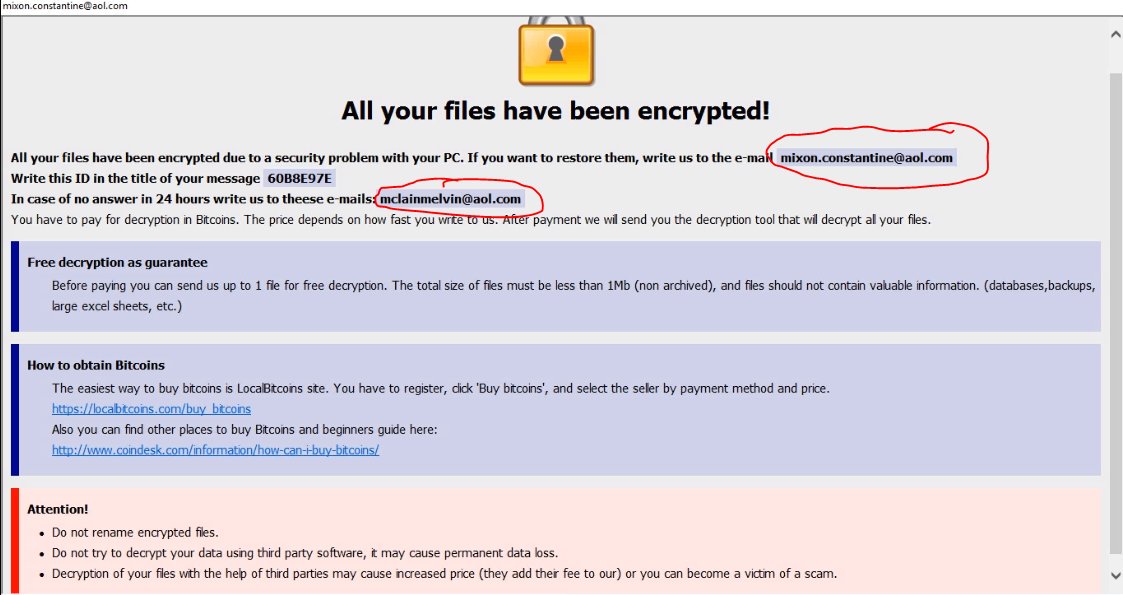This screenshot has width=1123, height=595.
Task: Click the 'All your files have been encrypted!' heading
Action: (555, 110)
